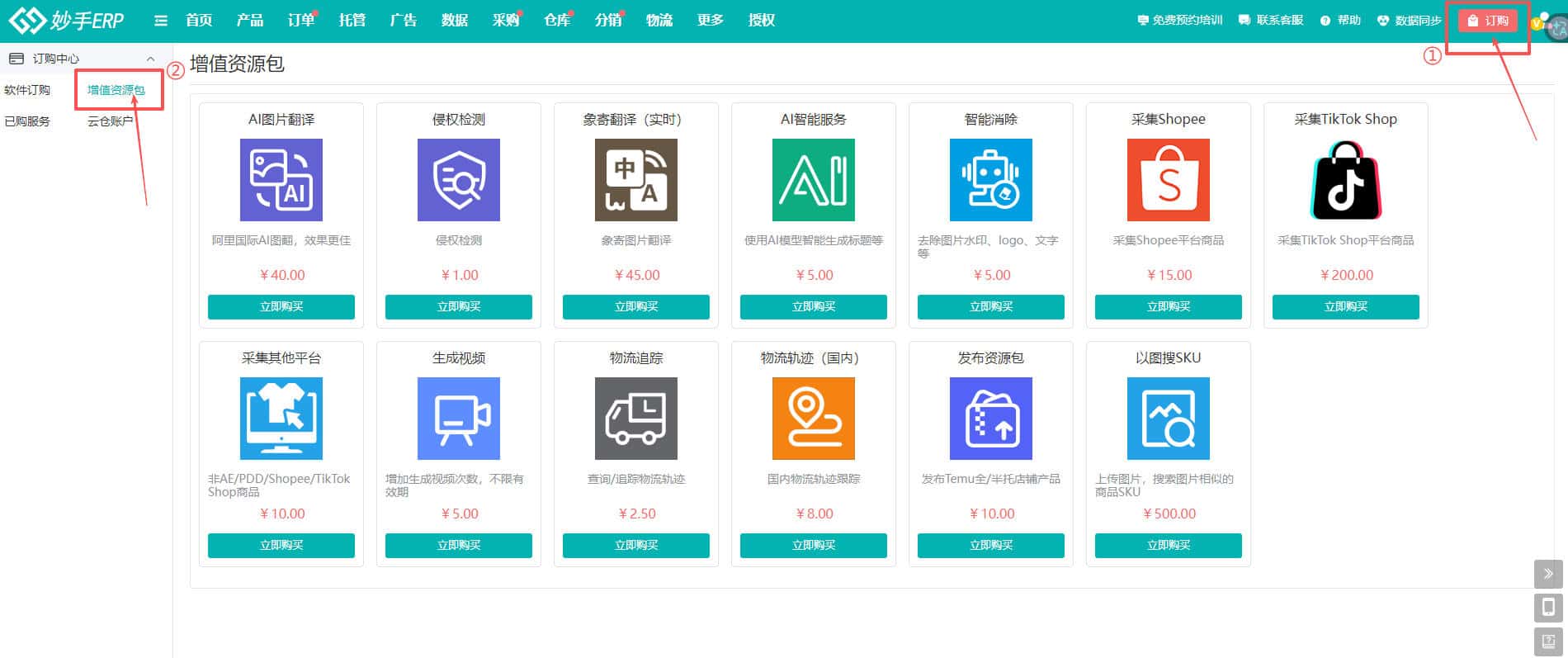Open the 广告 menu
The height and width of the screenshot is (658, 1568).
tap(404, 21)
